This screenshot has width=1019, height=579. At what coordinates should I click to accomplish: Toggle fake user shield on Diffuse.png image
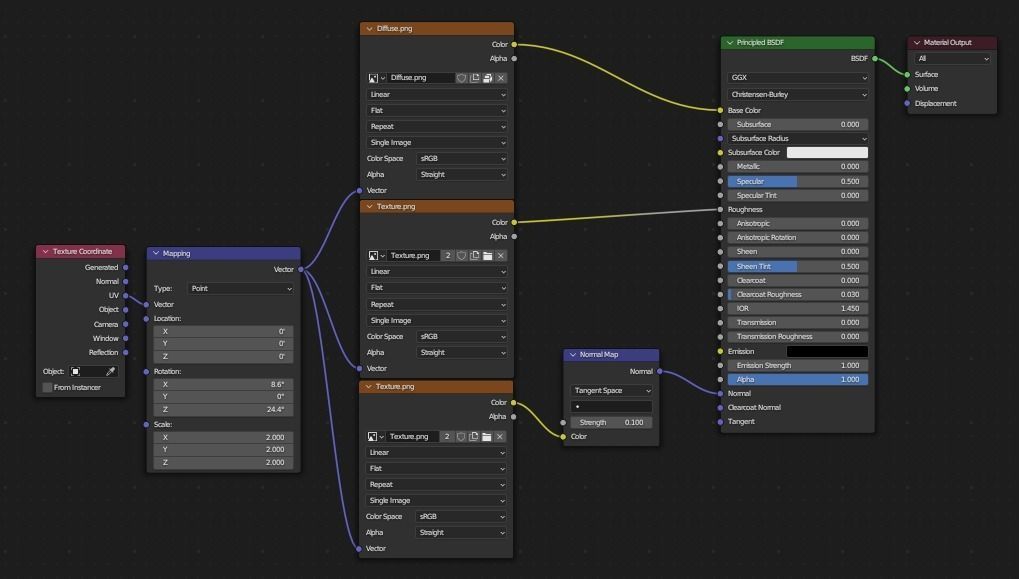pyautogui.click(x=461, y=78)
